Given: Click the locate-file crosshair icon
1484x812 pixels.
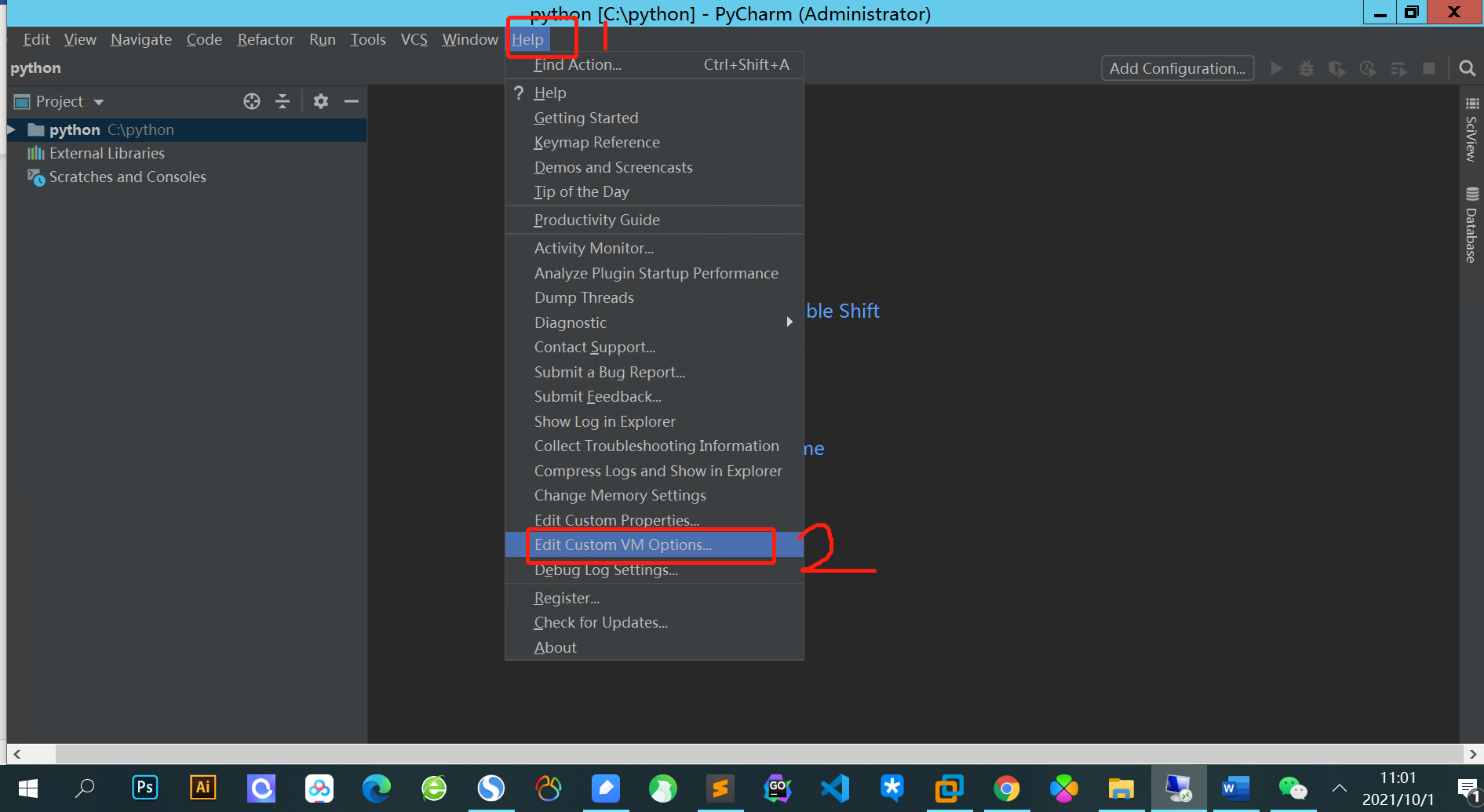Looking at the screenshot, I should pyautogui.click(x=252, y=101).
